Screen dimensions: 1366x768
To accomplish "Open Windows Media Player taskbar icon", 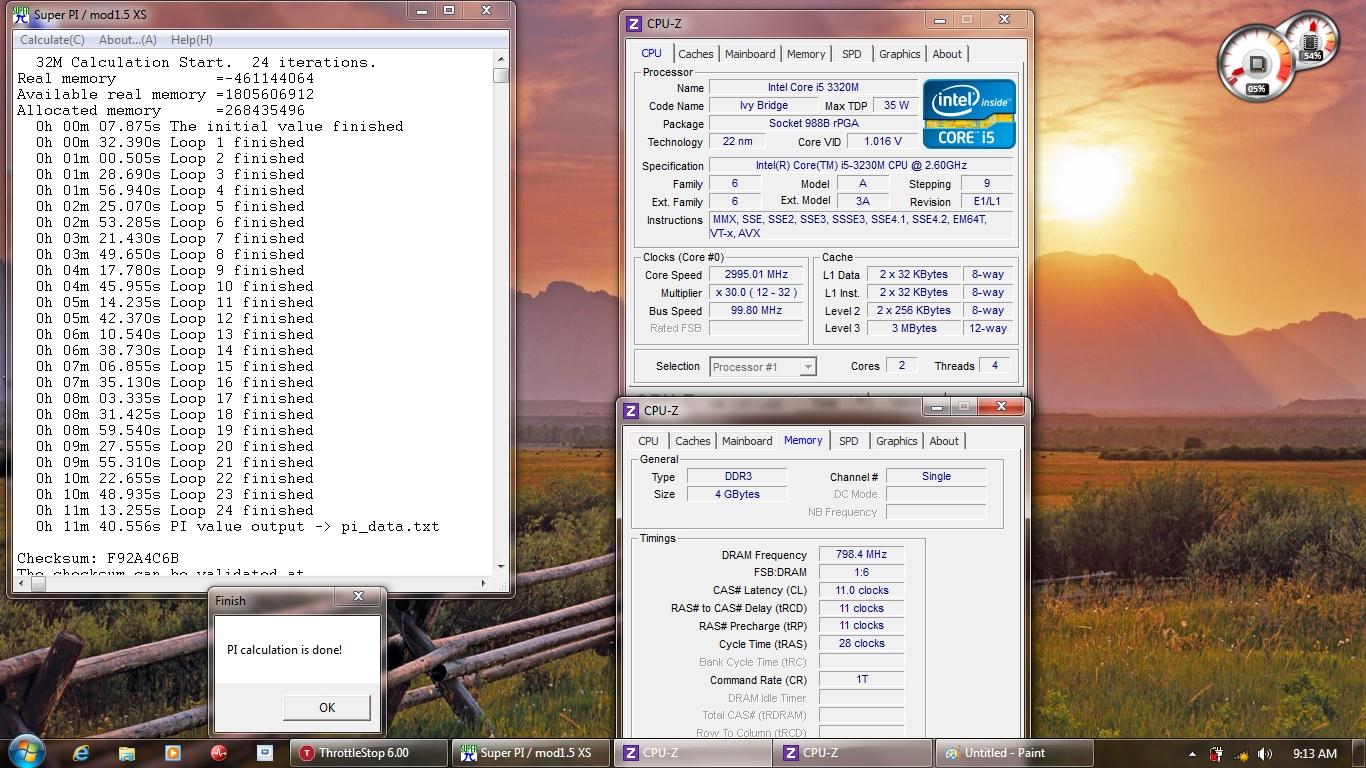I will [172, 753].
